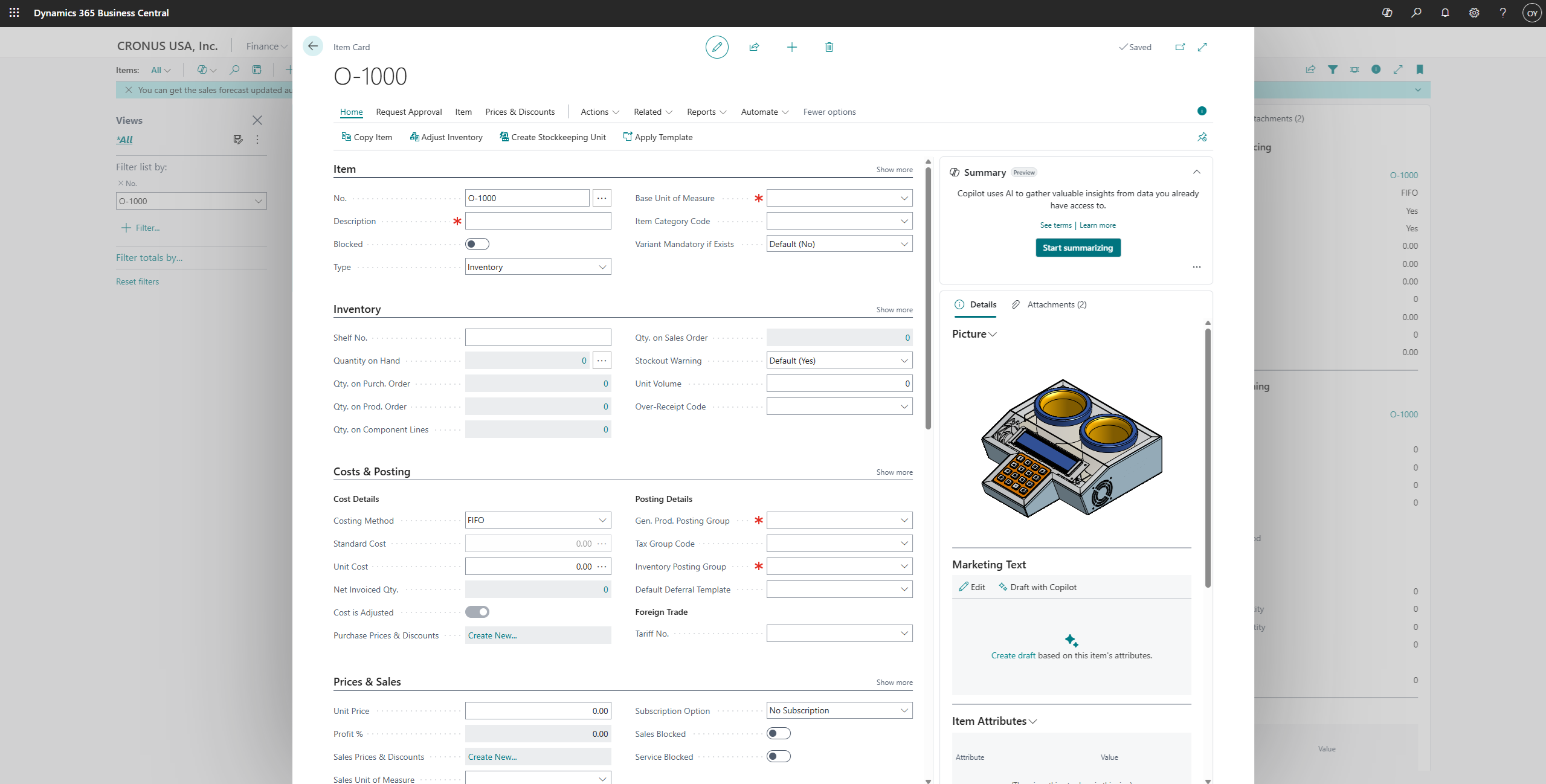1546x784 pixels.
Task: Click the main card vertical scrollbar
Action: (928, 296)
